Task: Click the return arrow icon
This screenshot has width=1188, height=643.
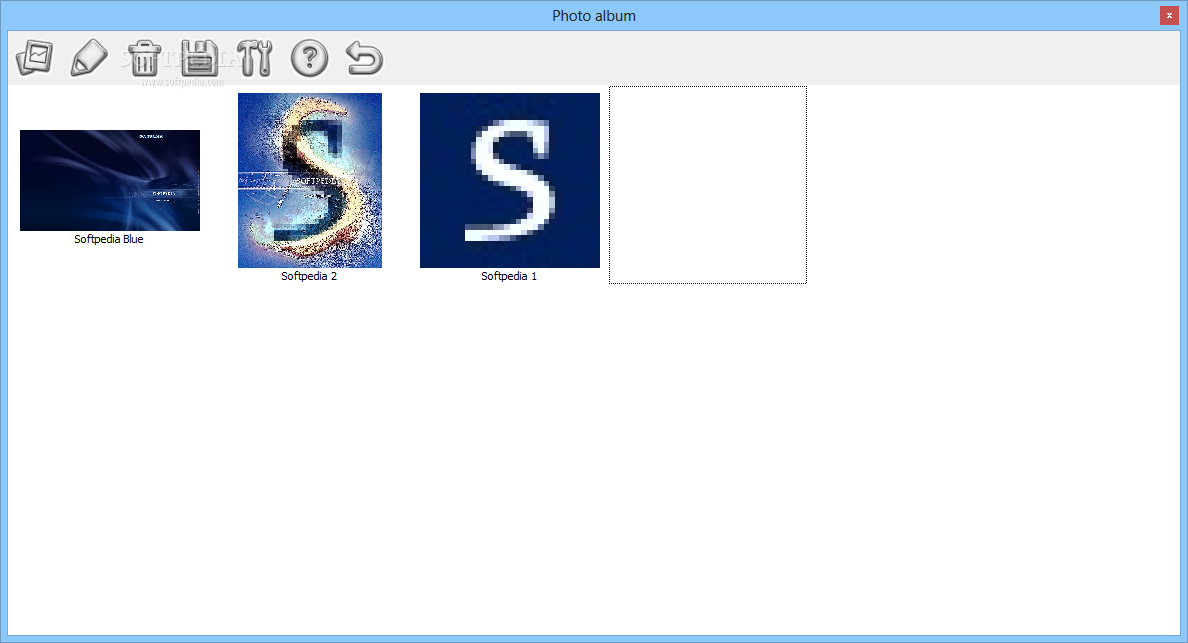Action: click(364, 58)
